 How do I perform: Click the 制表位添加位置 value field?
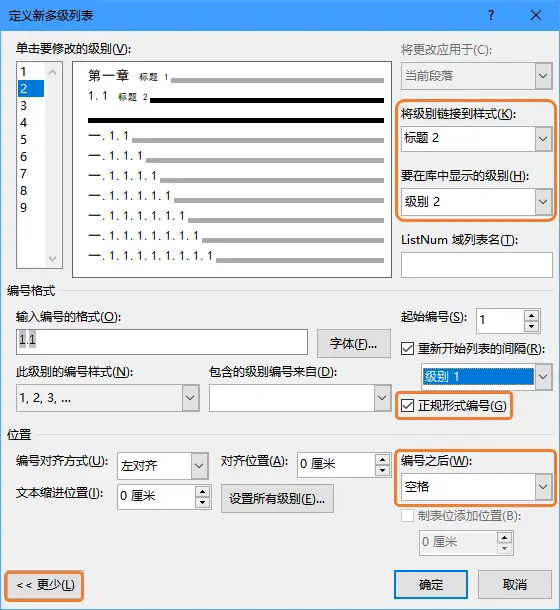tap(458, 542)
